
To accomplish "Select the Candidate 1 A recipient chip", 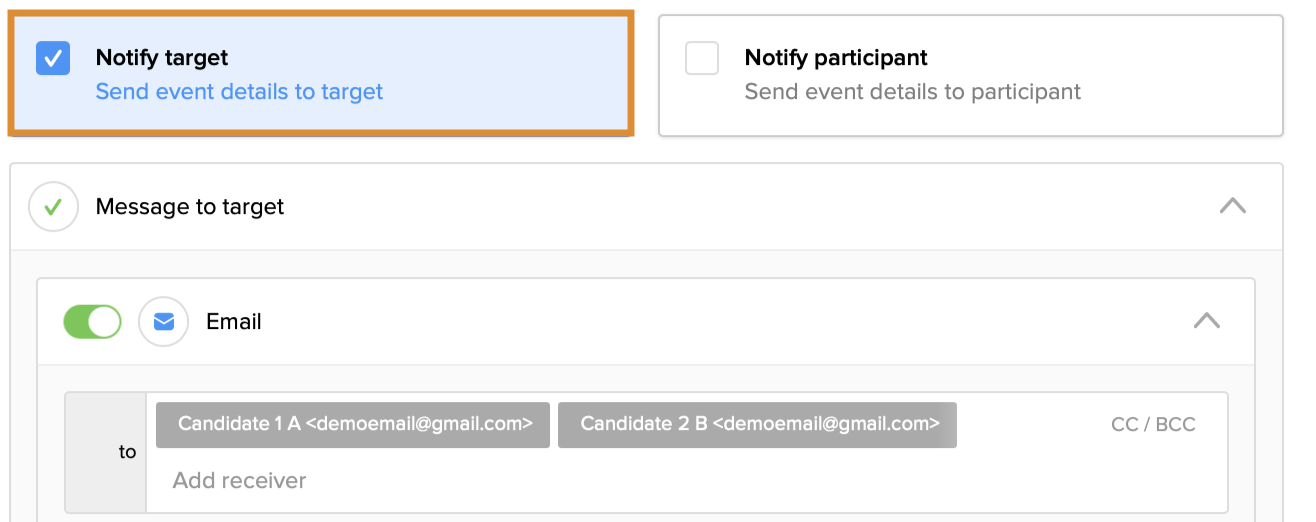I will 353,424.
